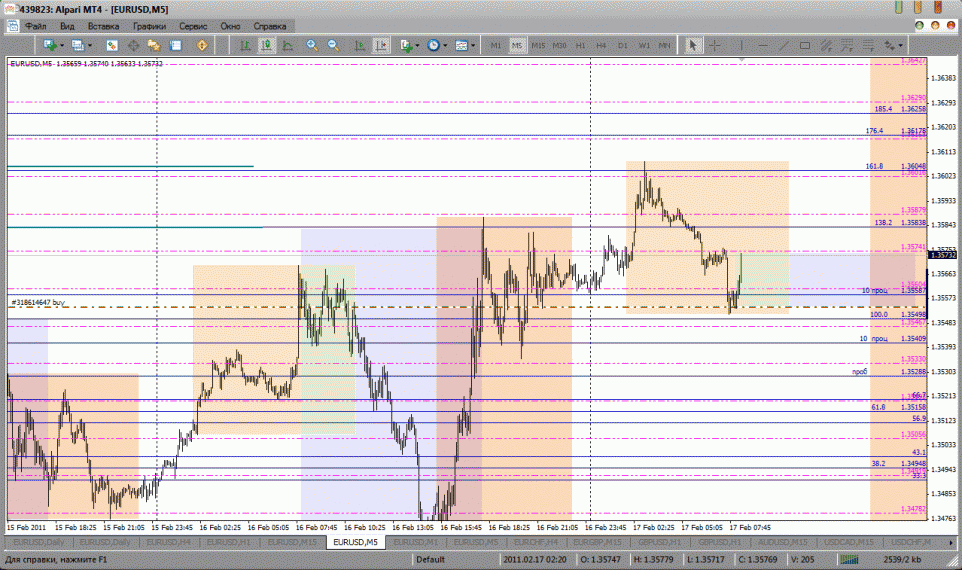Expand the Profiles dropdown arrow

tap(90, 45)
